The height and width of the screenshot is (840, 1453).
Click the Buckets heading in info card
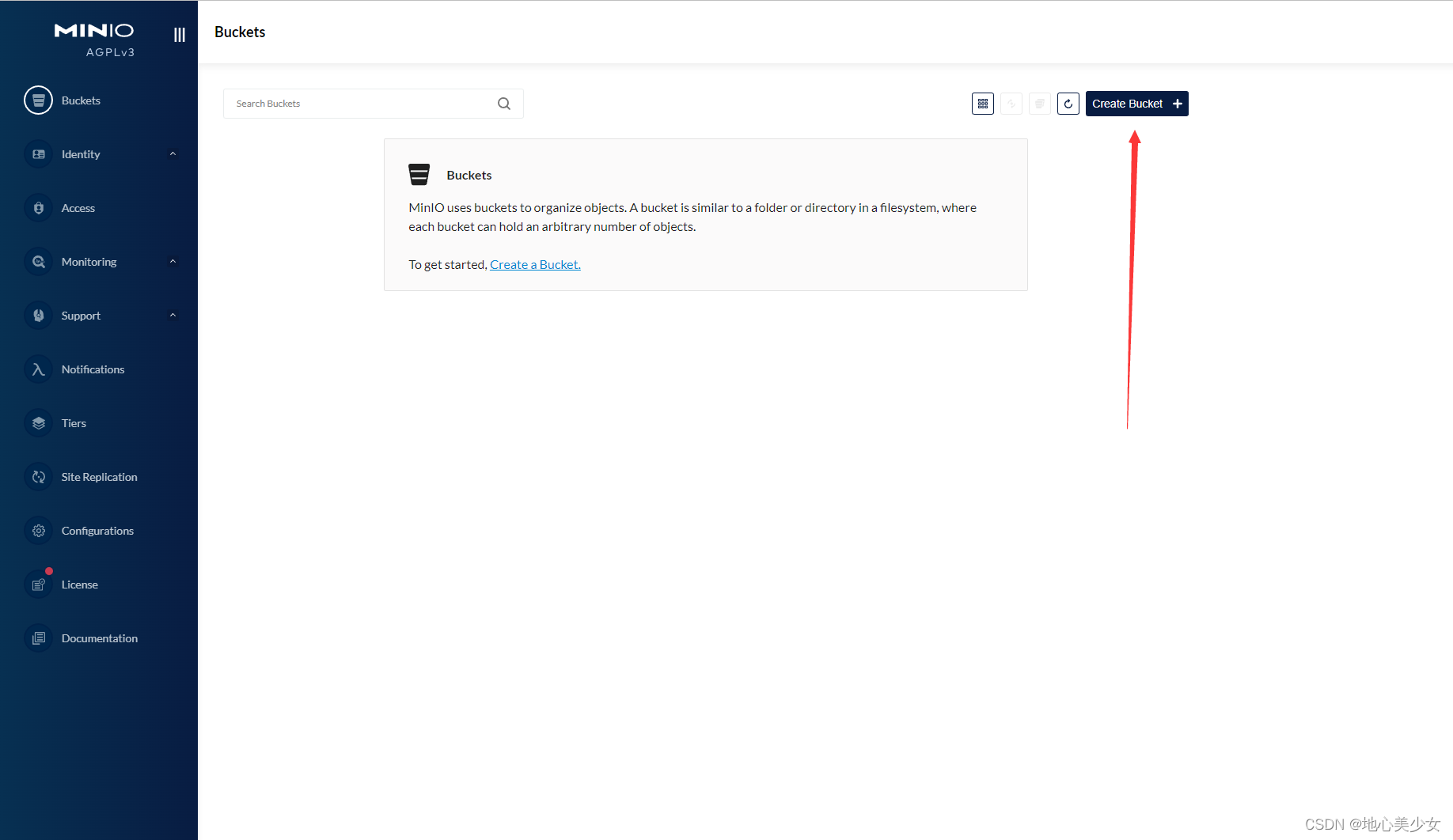tap(469, 176)
